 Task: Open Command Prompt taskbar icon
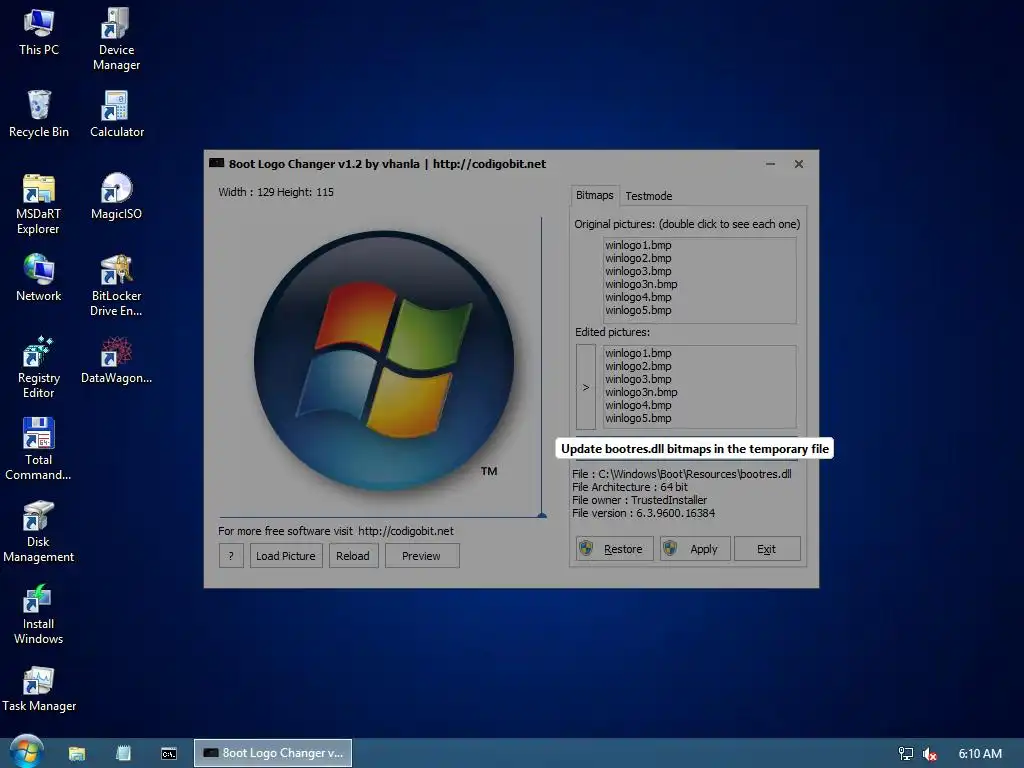pyautogui.click(x=168, y=754)
